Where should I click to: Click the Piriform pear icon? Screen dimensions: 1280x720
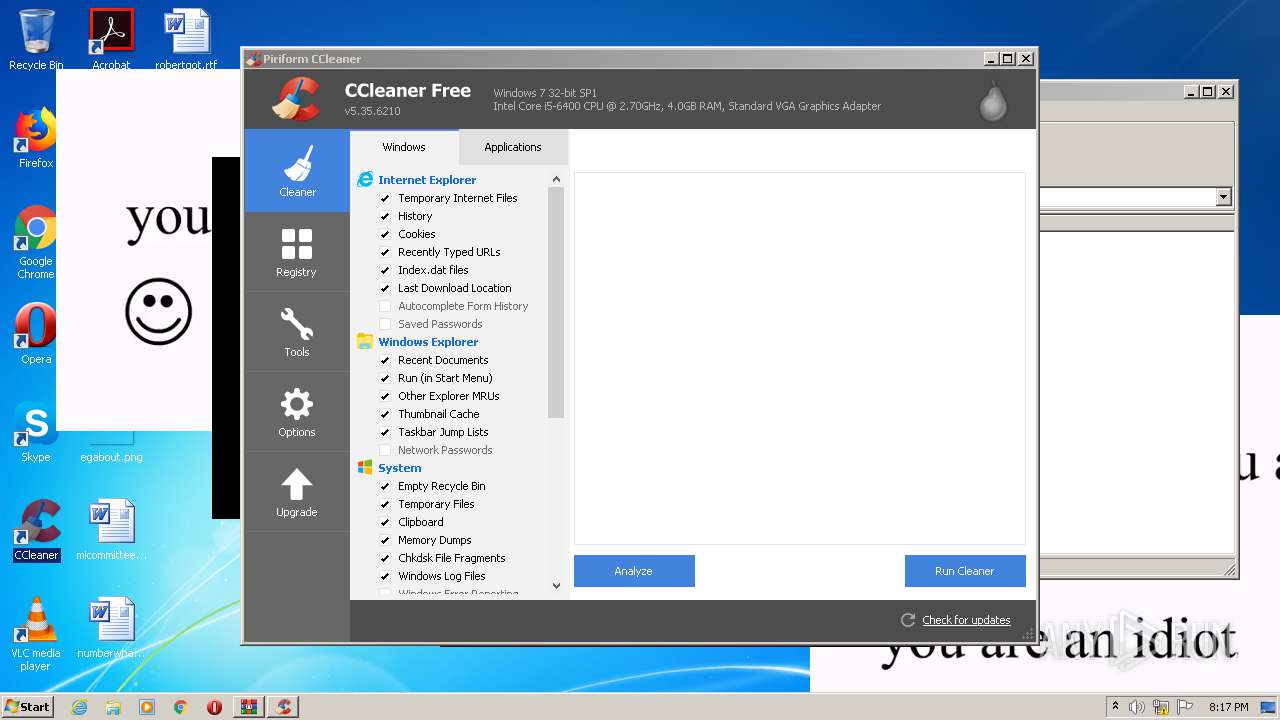point(993,100)
